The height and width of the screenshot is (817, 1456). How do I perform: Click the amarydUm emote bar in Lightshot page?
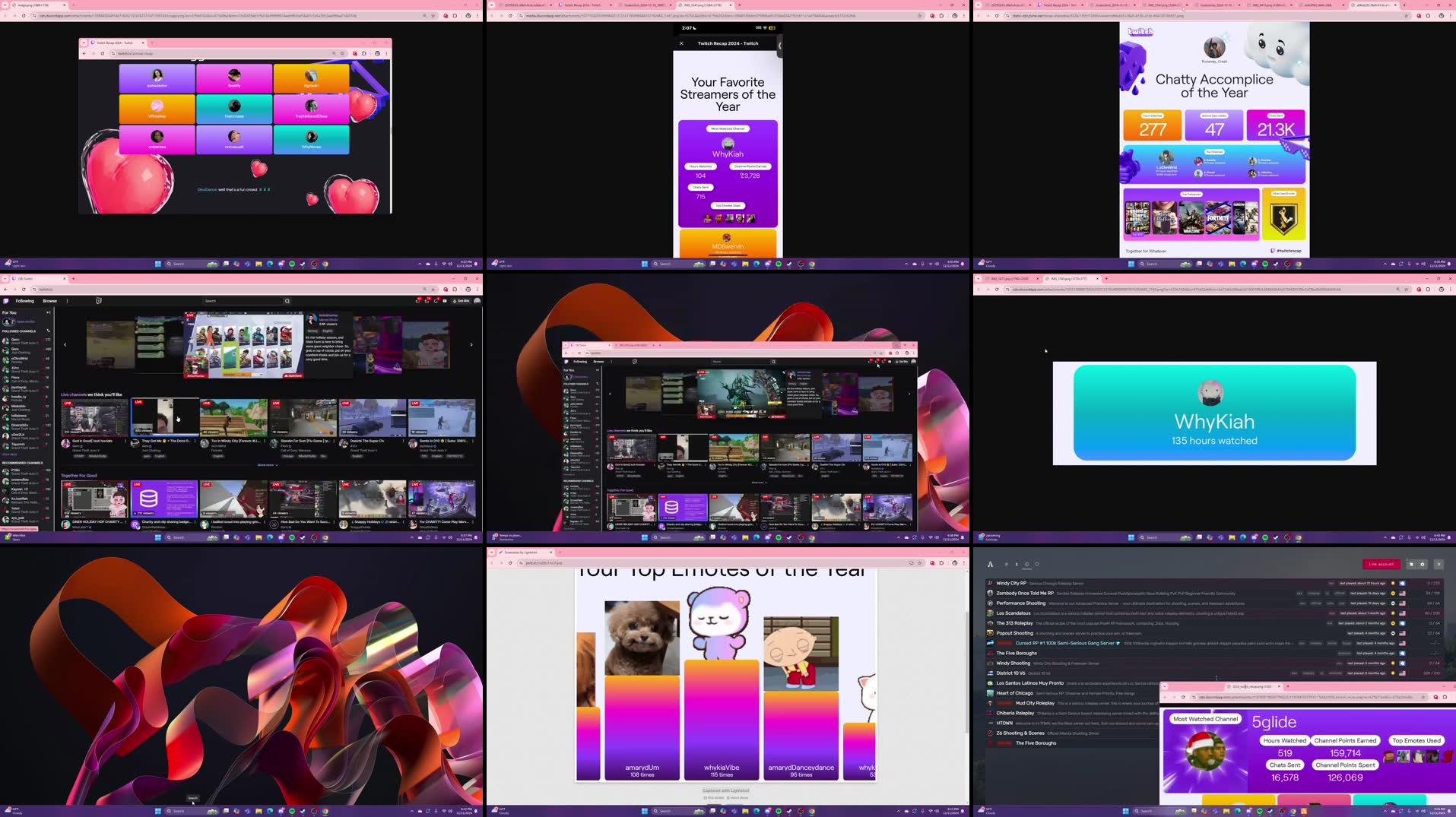pyautogui.click(x=642, y=727)
